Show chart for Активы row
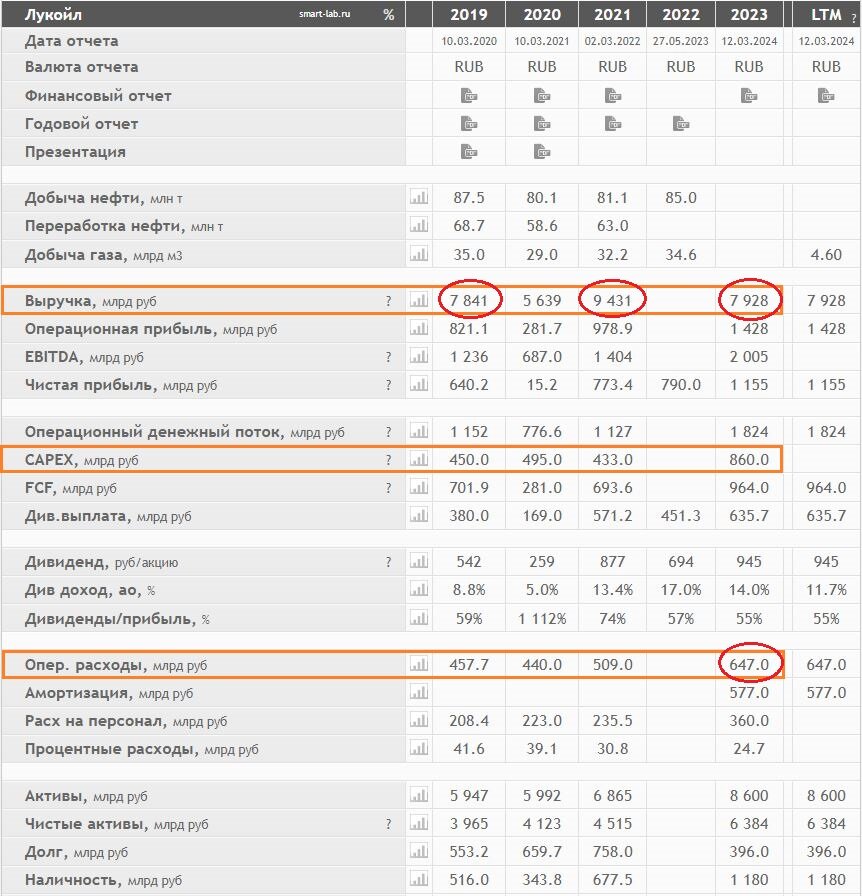Screen dimensions: 862x896 pos(419,795)
